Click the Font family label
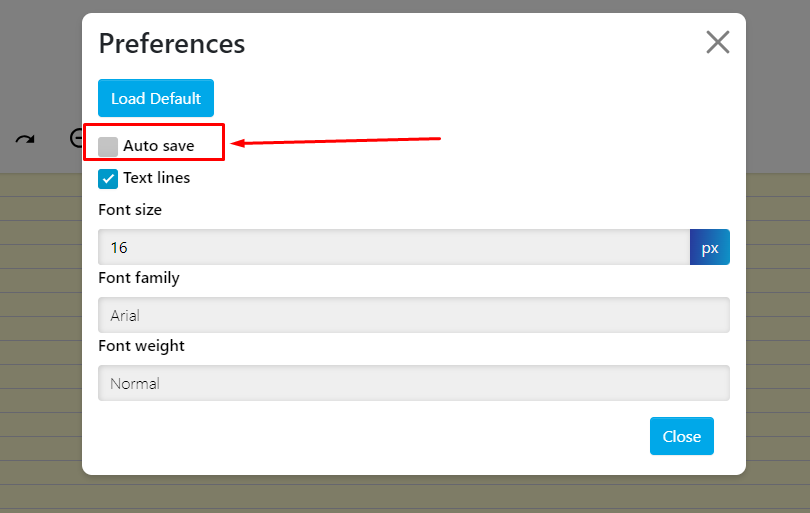Image resolution: width=810 pixels, height=513 pixels. click(139, 278)
